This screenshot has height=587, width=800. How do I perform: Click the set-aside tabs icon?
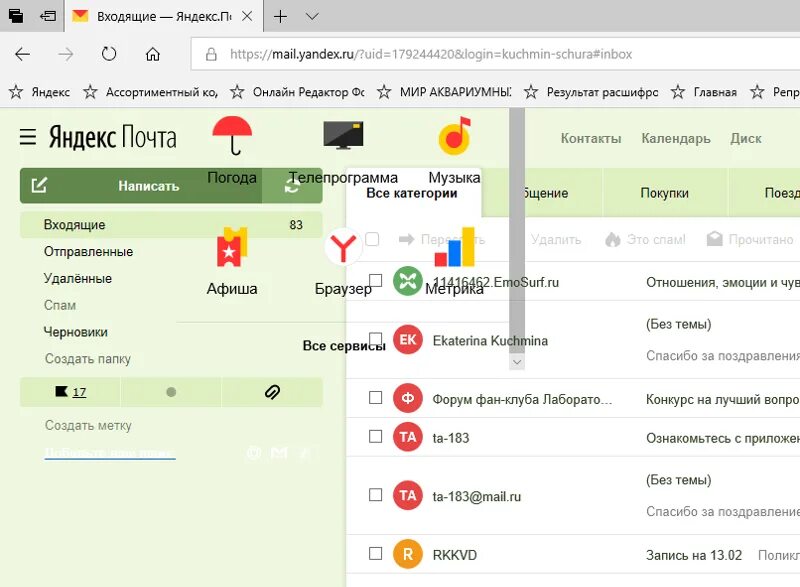click(x=48, y=16)
